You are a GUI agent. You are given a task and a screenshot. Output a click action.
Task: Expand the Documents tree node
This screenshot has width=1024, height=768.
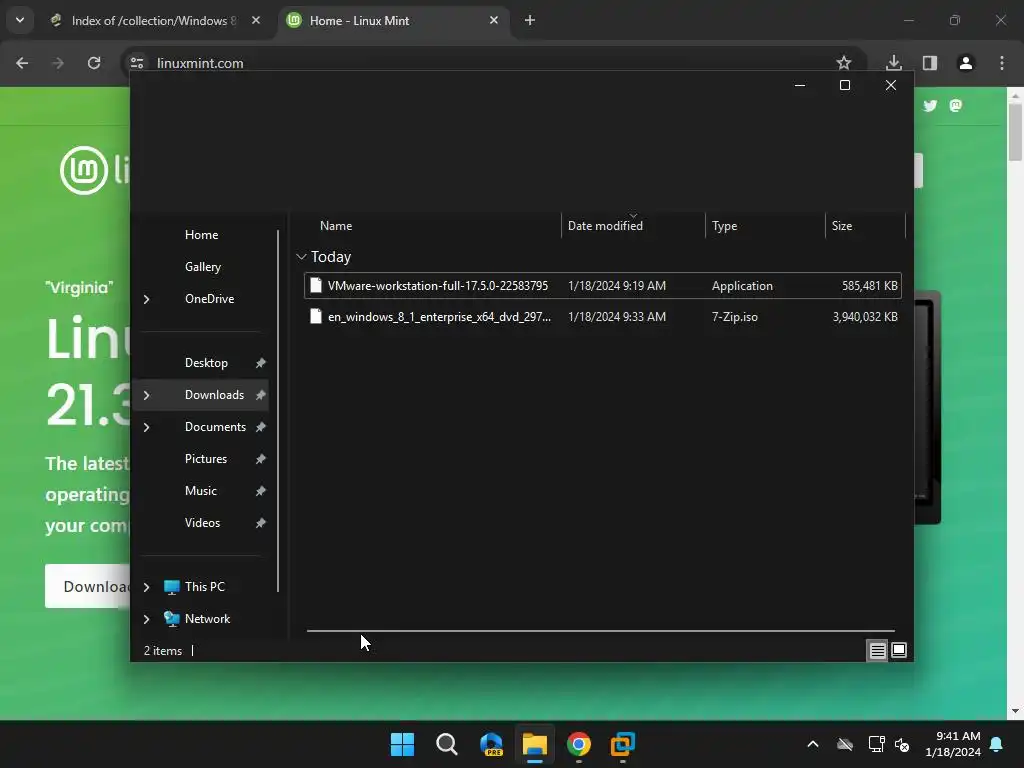pos(146,427)
